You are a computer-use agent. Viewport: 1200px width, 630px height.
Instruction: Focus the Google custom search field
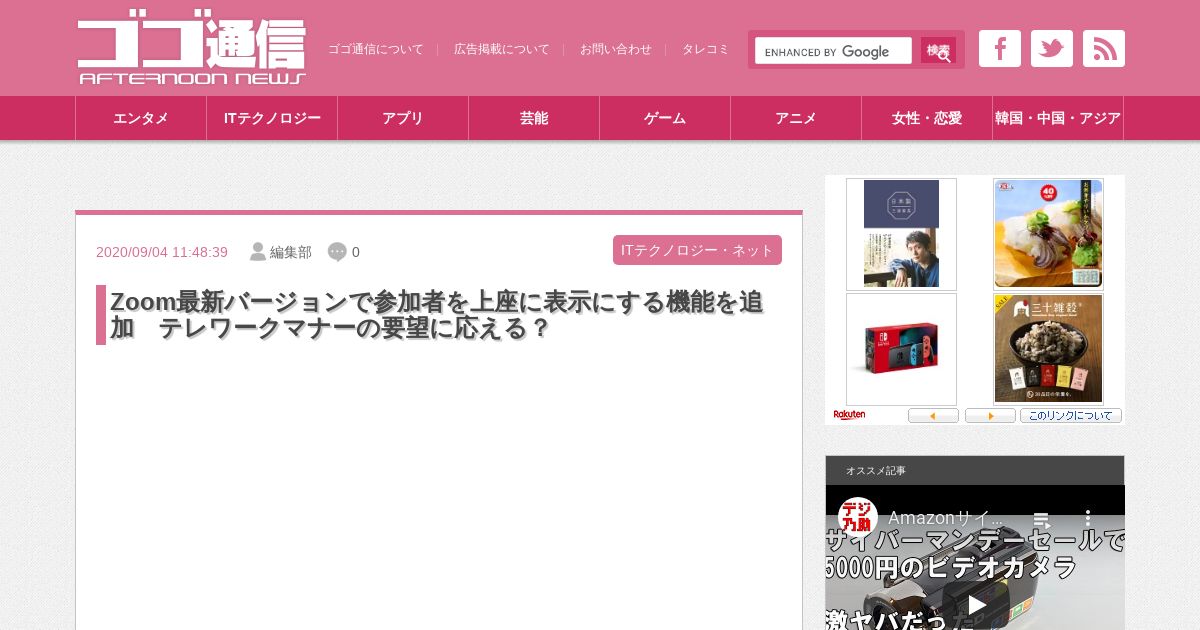833,51
